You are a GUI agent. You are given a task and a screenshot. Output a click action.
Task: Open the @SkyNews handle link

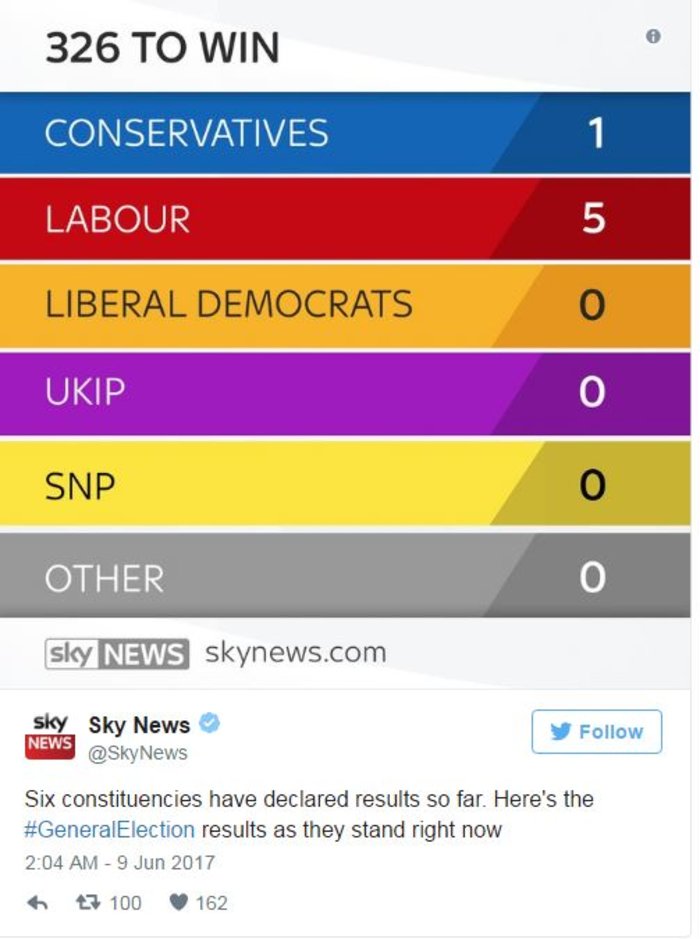pyautogui.click(x=138, y=752)
